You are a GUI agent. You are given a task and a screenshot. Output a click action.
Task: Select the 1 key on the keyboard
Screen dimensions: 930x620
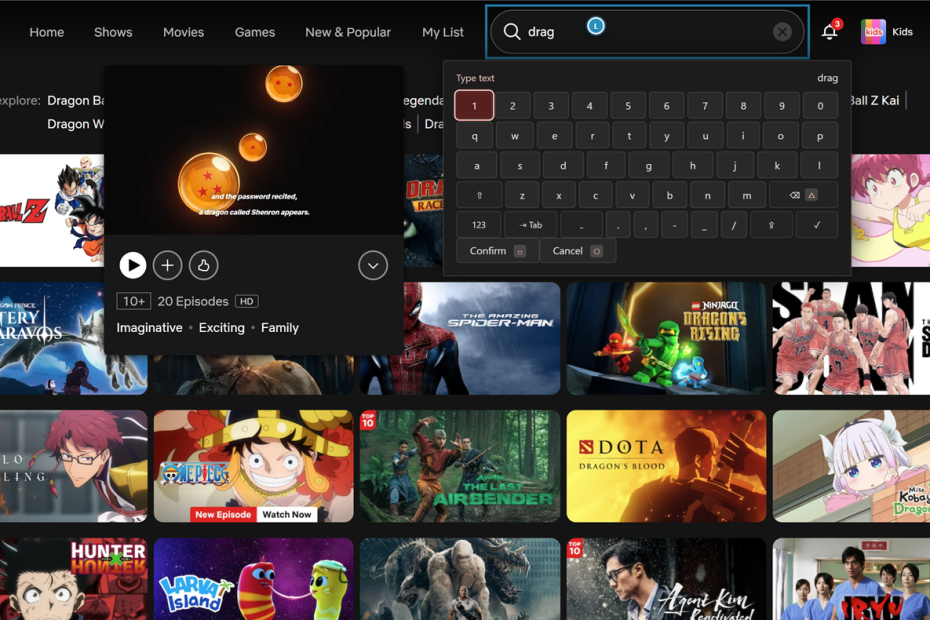pyautogui.click(x=474, y=106)
